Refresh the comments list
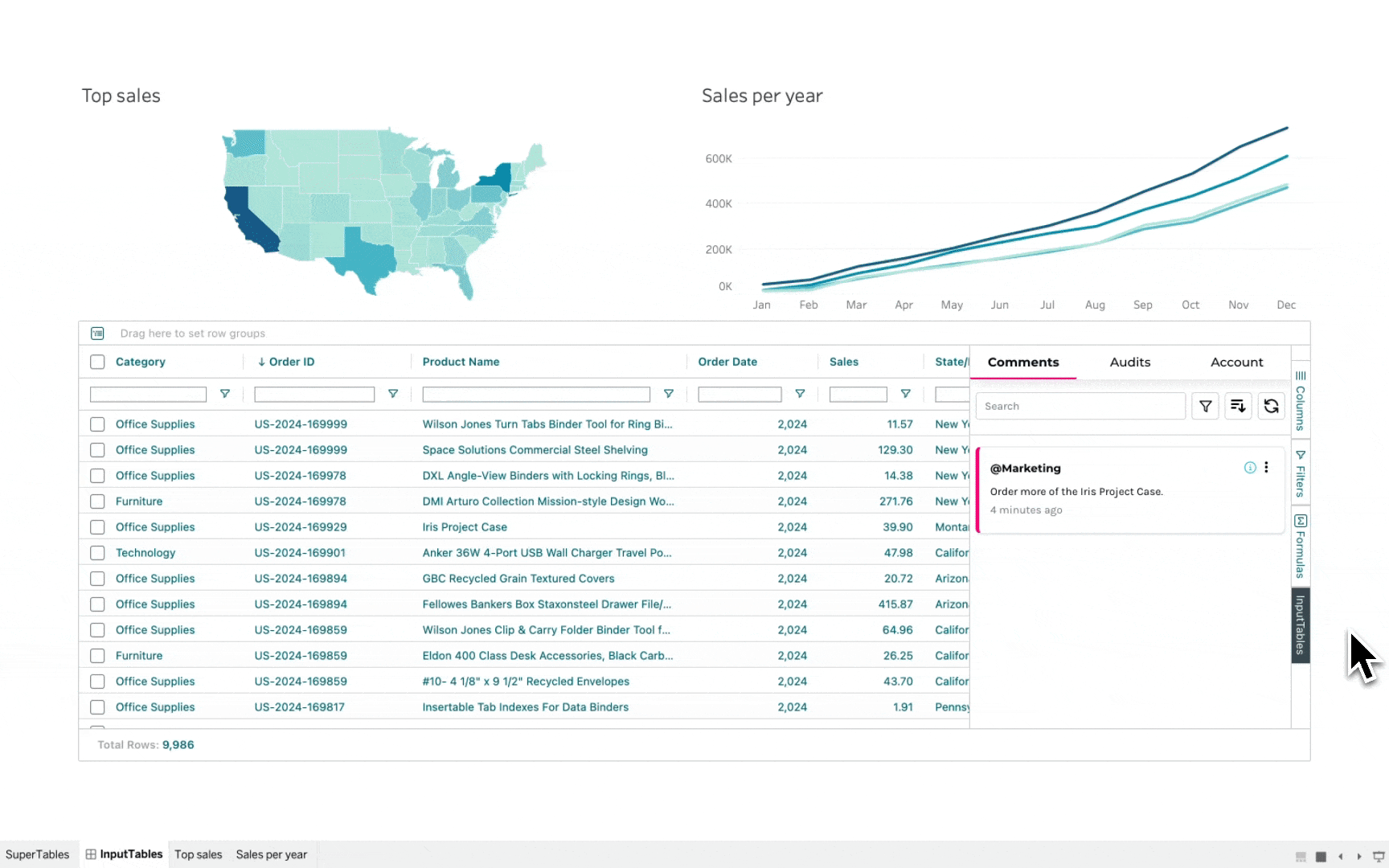 pyautogui.click(x=1271, y=407)
